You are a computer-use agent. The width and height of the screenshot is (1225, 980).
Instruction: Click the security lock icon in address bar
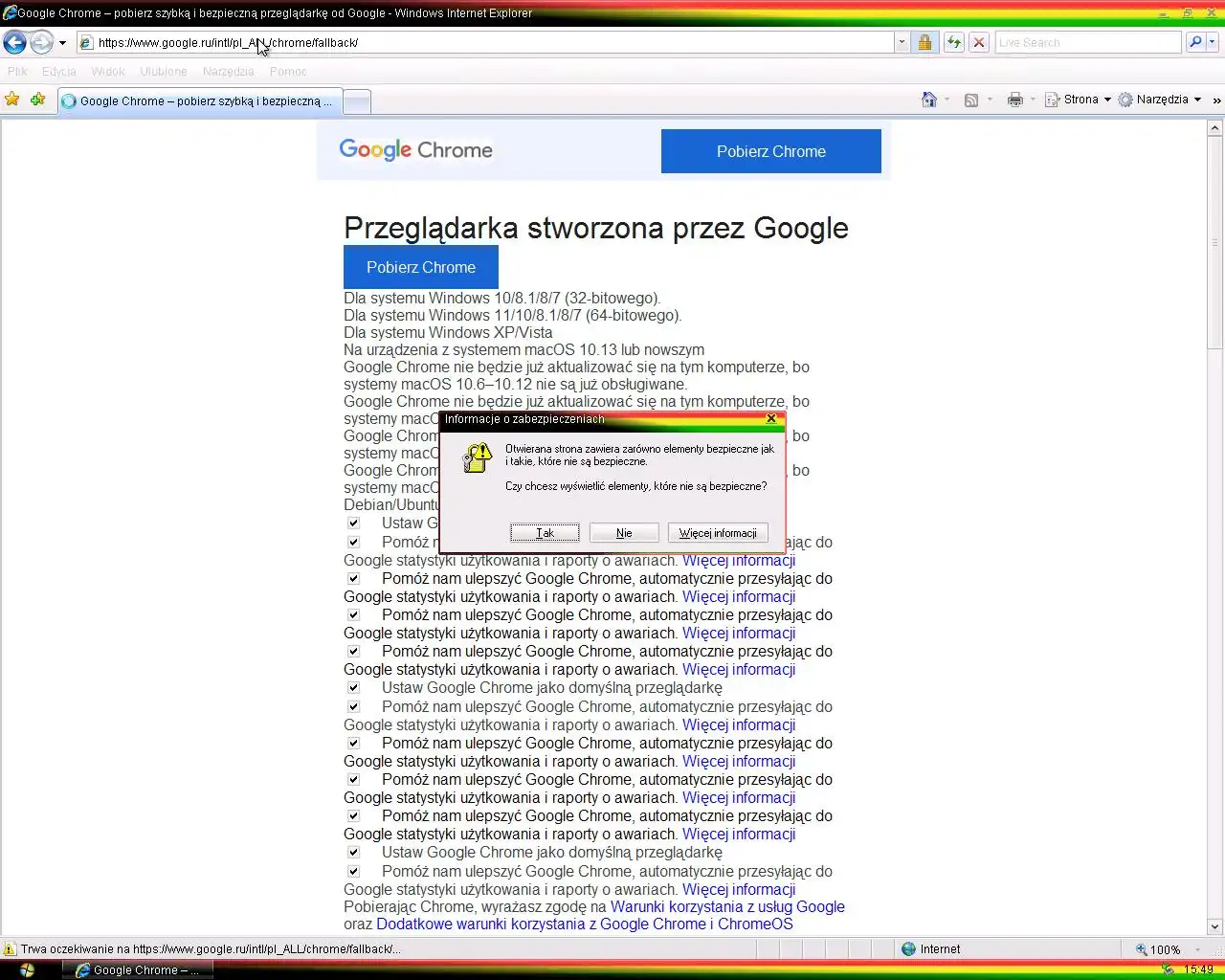924,42
